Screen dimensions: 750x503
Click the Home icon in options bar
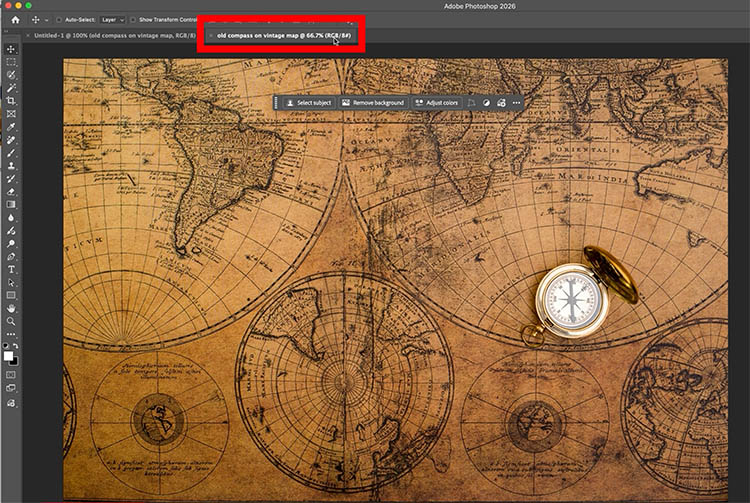point(13,19)
